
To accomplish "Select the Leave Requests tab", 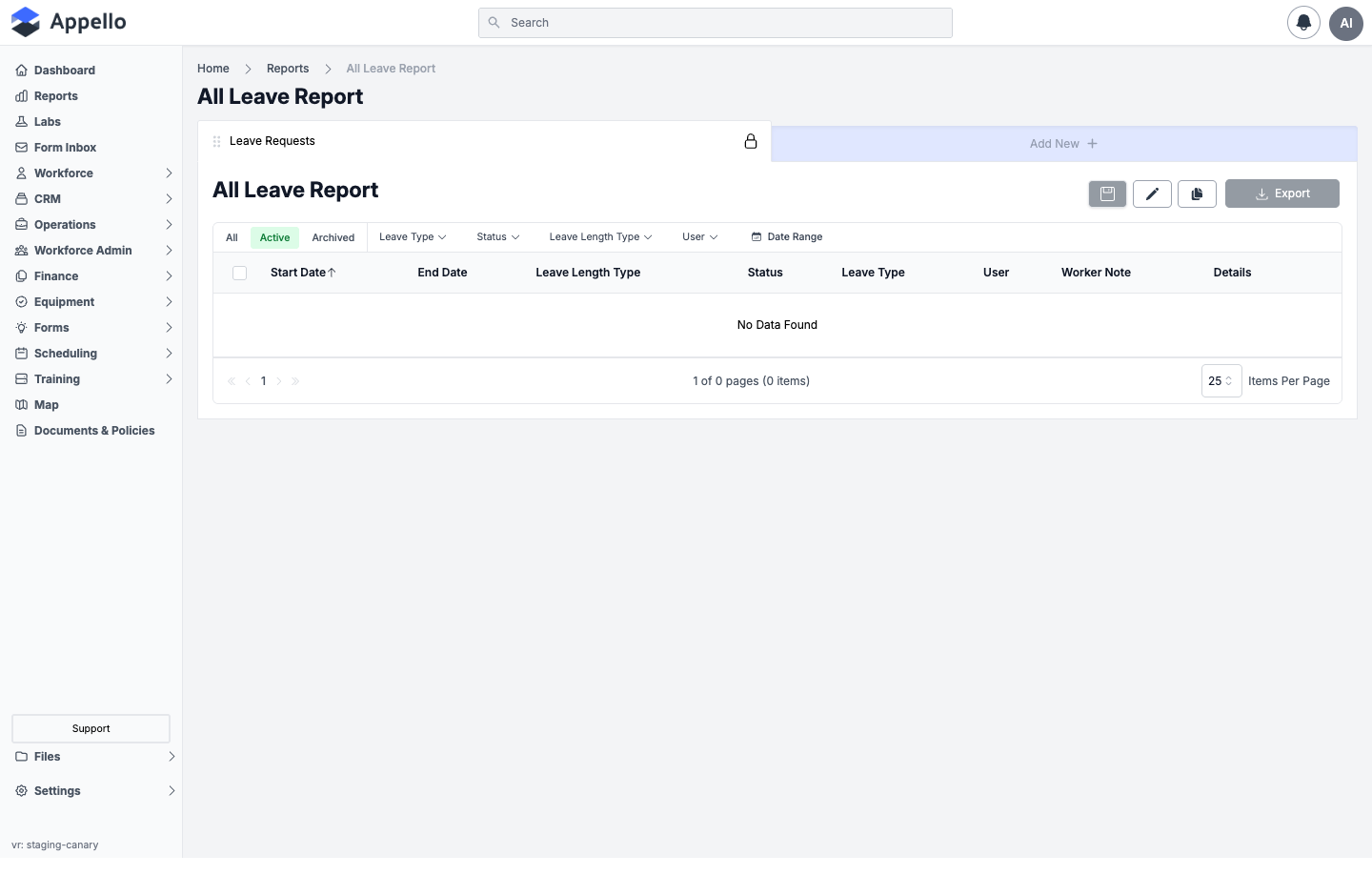I will pyautogui.click(x=484, y=141).
